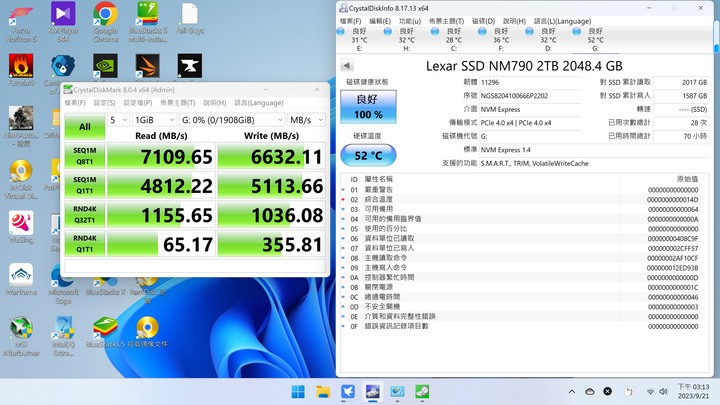Switch to the blue bird app on the taskbar

coord(348,392)
